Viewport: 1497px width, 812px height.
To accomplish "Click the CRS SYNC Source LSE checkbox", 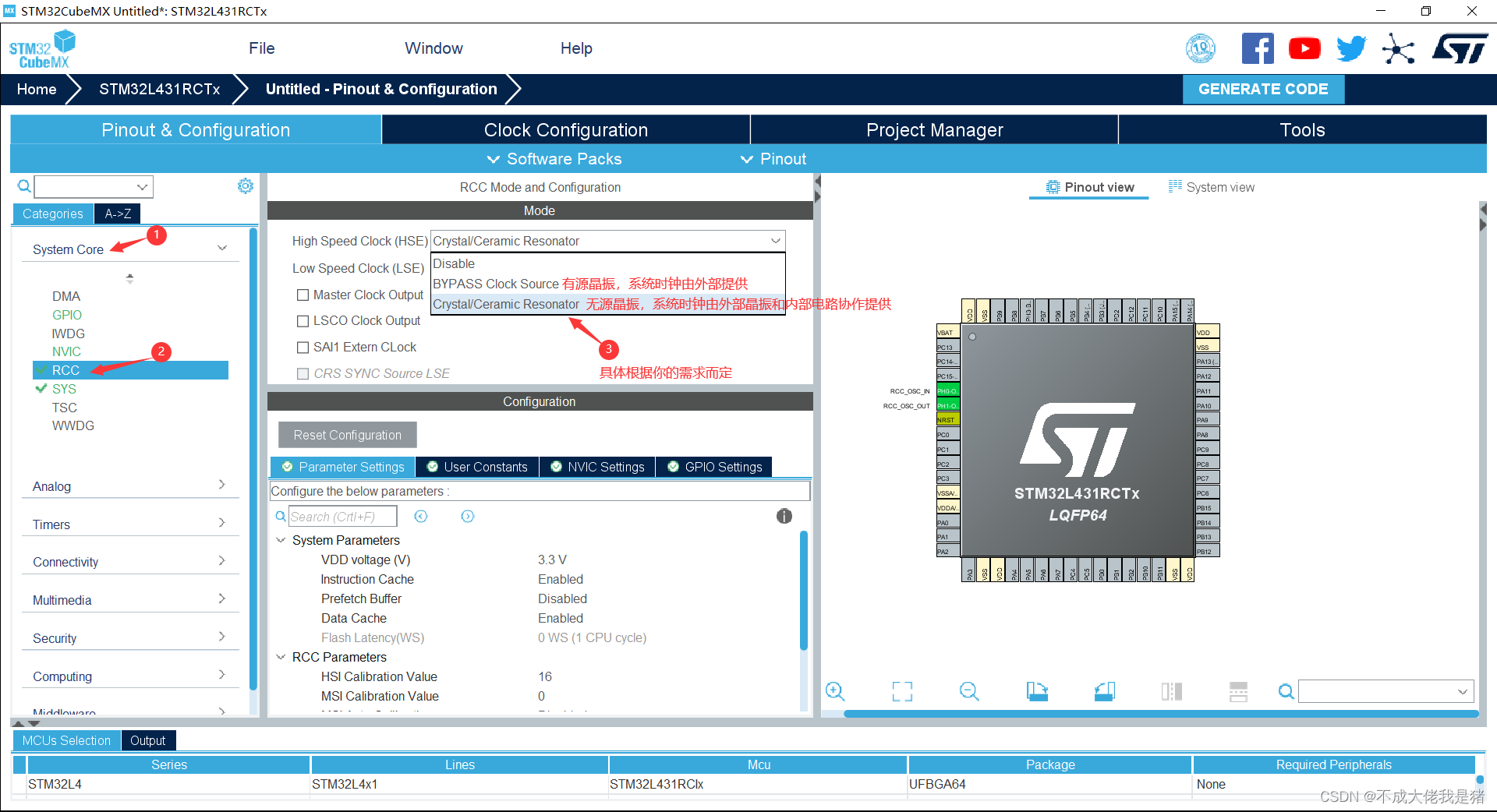I will [x=303, y=374].
